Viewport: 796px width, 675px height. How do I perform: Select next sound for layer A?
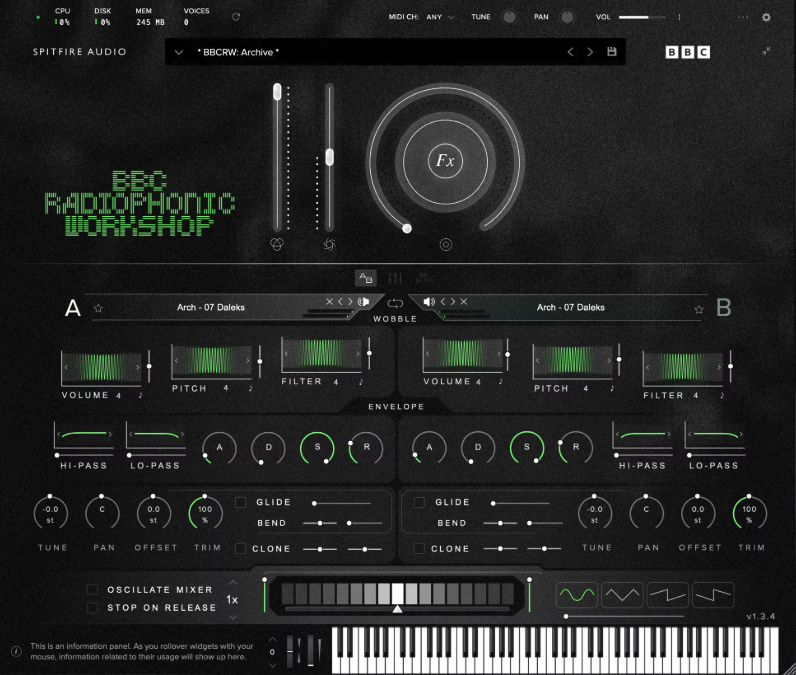coord(350,301)
